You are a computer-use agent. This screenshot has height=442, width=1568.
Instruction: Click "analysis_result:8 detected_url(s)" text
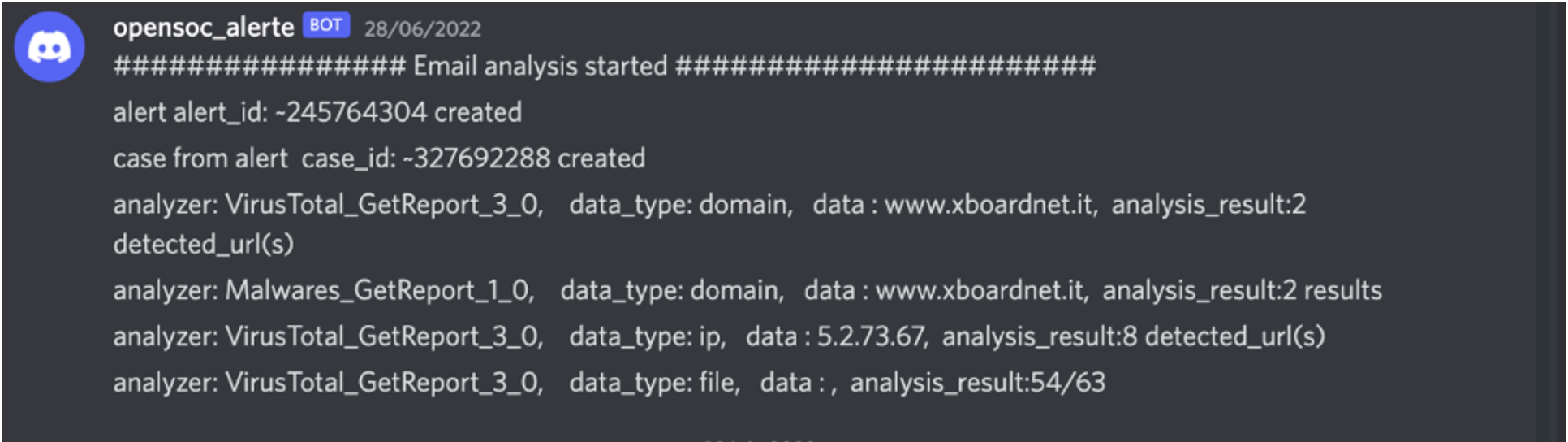[1133, 336]
